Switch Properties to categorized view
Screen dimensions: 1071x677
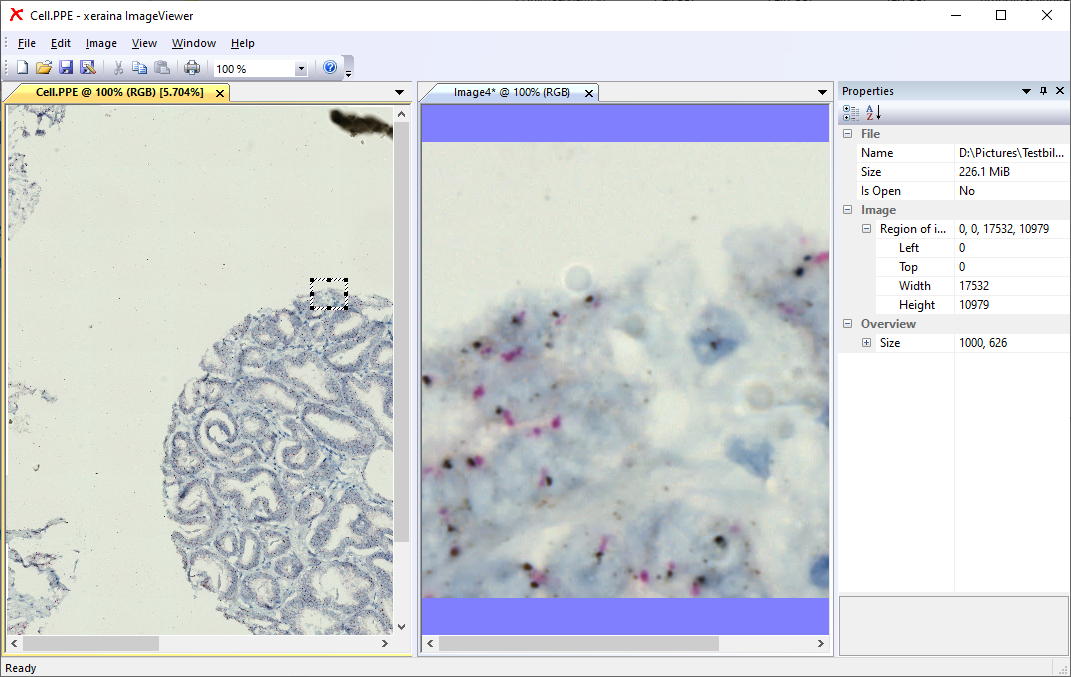coord(851,112)
